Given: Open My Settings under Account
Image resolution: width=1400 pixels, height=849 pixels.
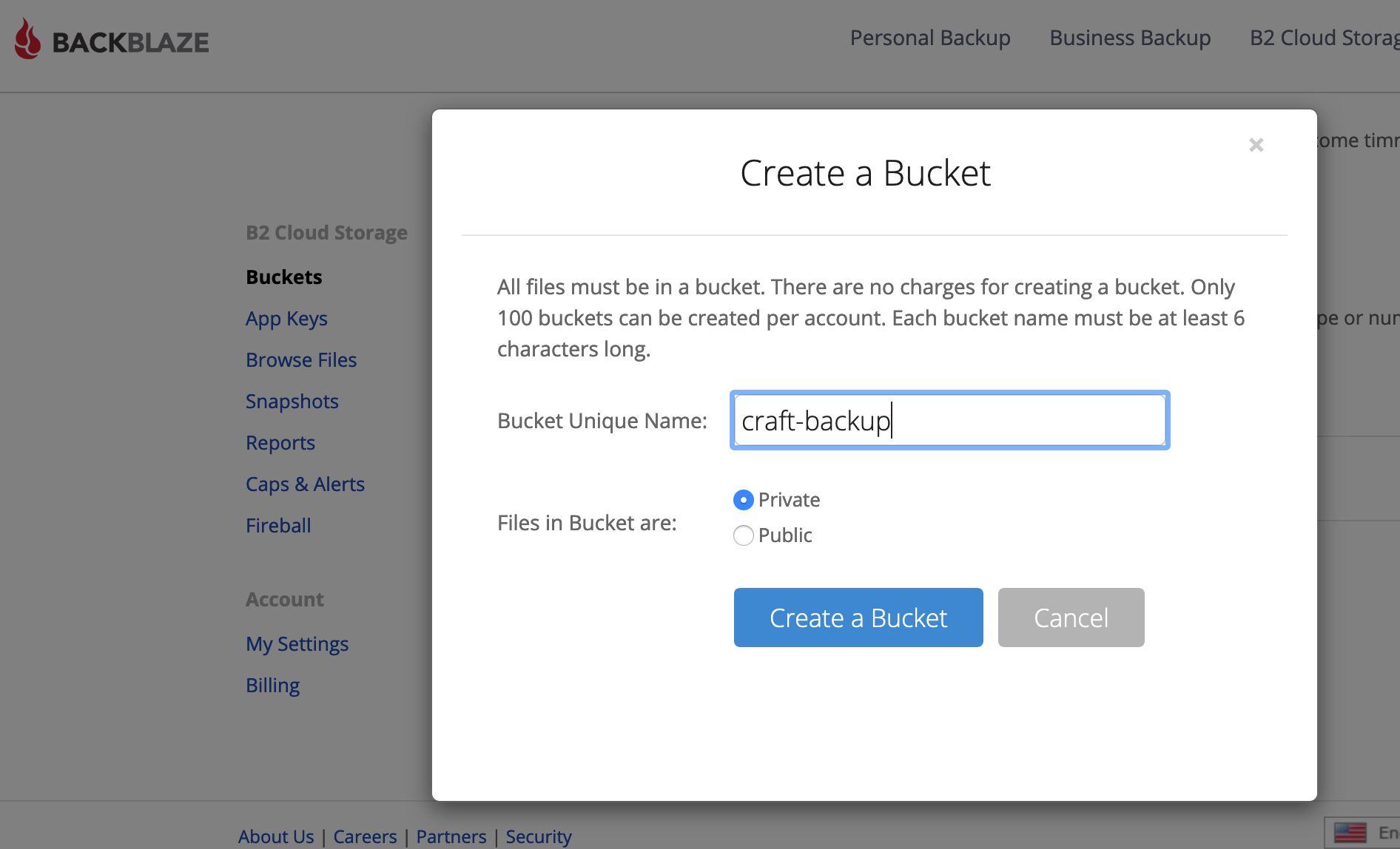Looking at the screenshot, I should 297,644.
